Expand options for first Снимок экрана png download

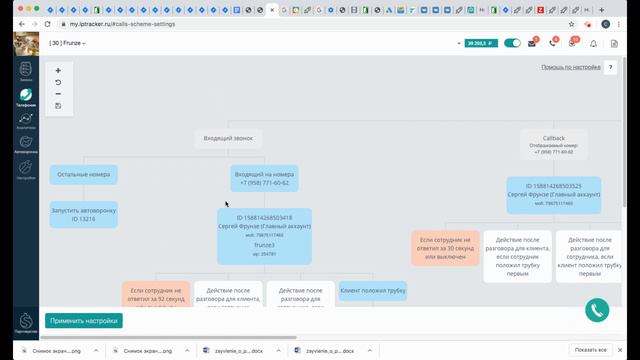[96, 351]
